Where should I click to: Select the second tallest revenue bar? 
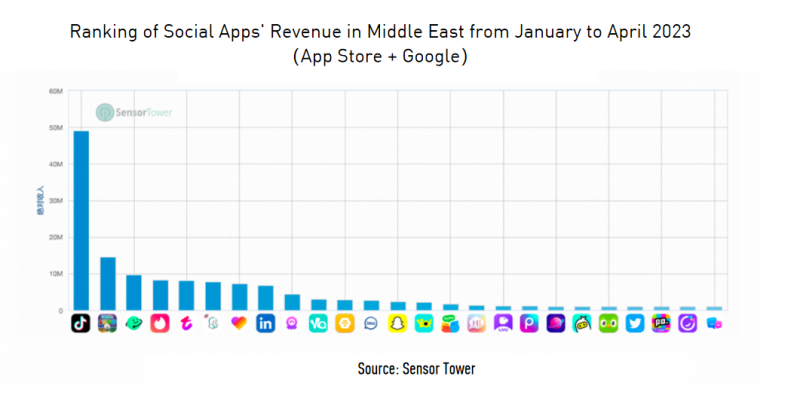(x=108, y=284)
